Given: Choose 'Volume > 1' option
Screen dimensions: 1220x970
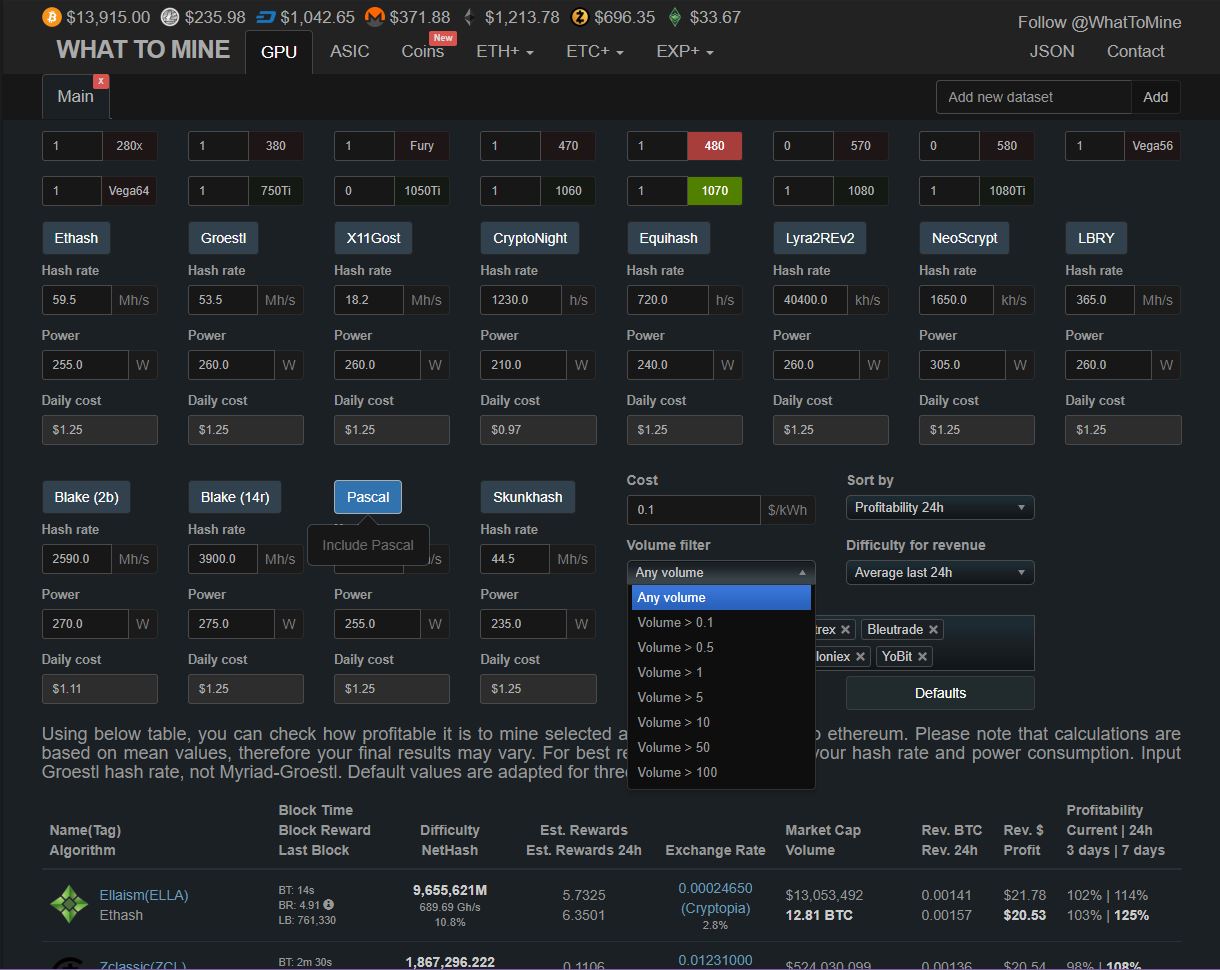Looking at the screenshot, I should [x=721, y=672].
